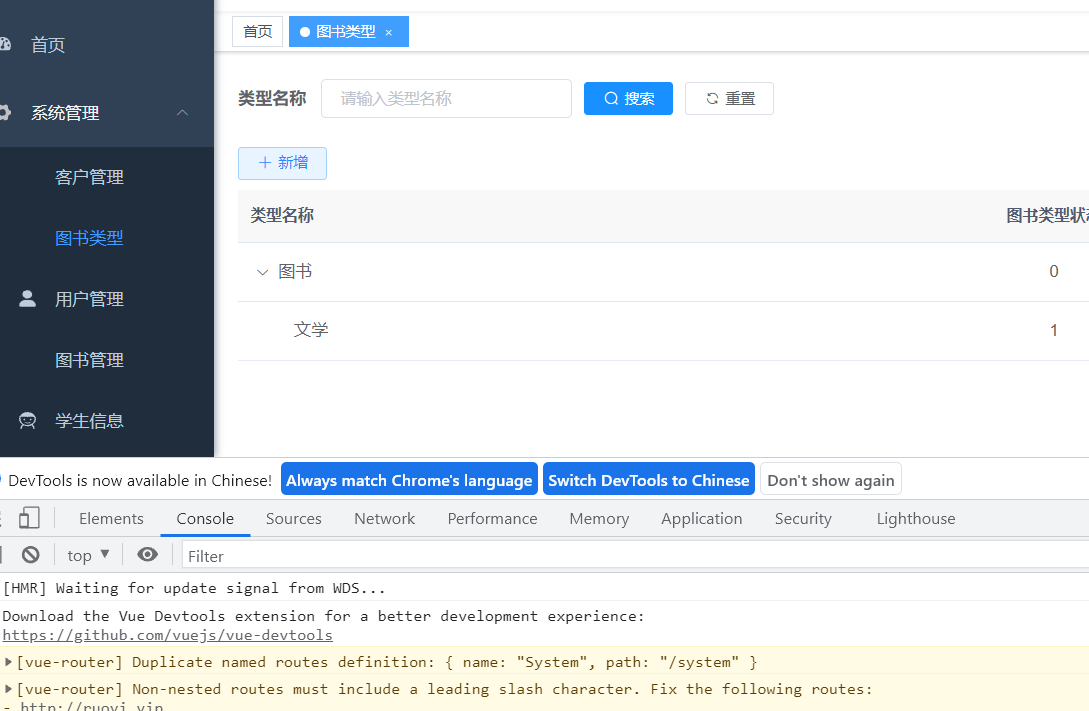Click status value 0 in 图书 row
Viewport: 1089px width, 711px height.
click(x=1054, y=271)
